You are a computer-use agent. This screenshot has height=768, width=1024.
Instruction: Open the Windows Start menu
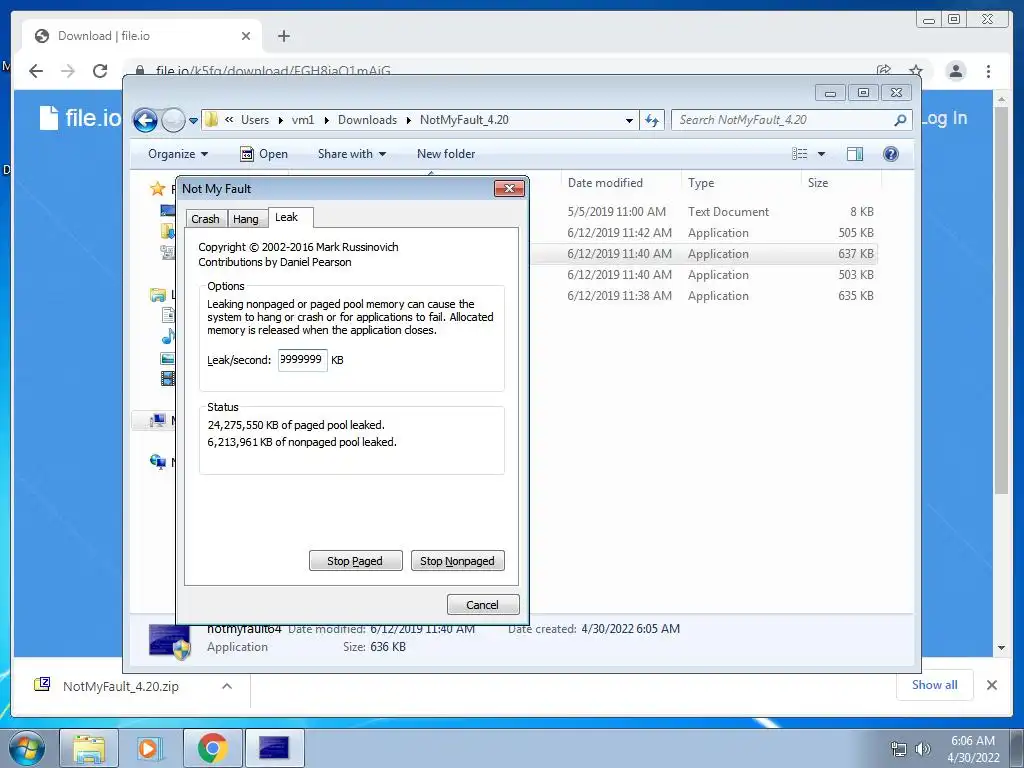click(27, 748)
